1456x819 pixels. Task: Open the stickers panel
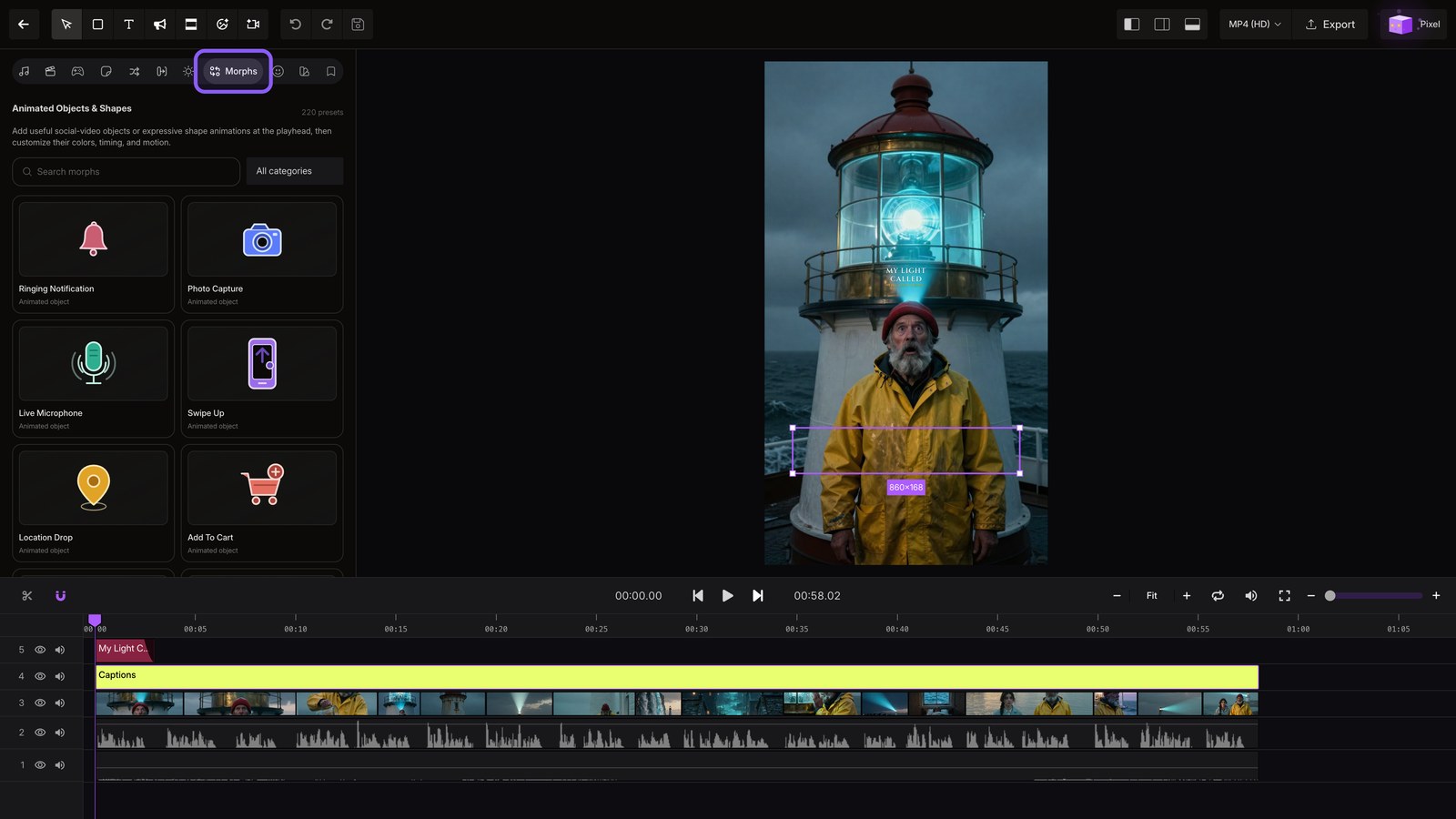point(106,71)
